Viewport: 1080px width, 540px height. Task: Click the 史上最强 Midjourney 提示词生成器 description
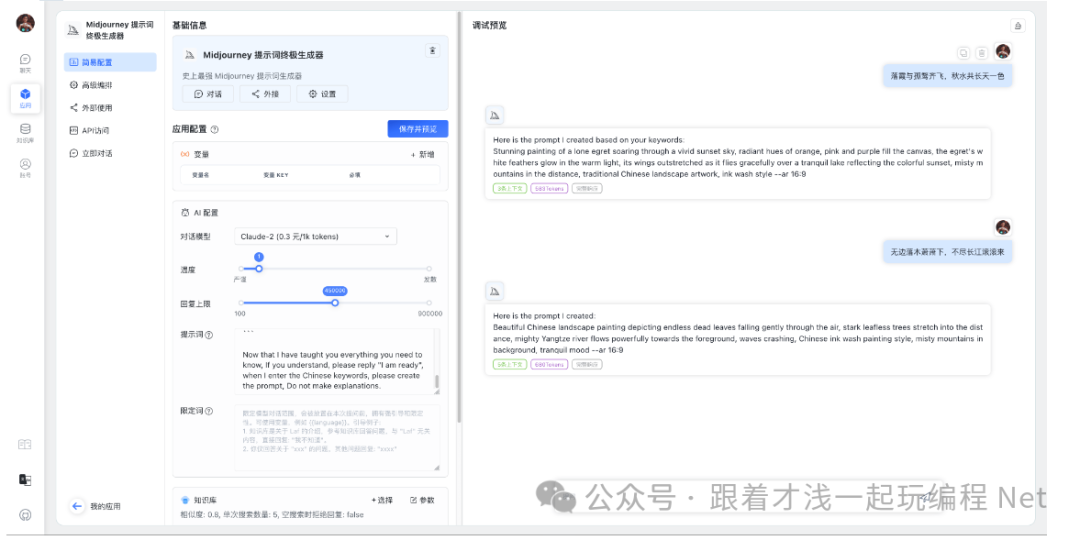pos(242,76)
